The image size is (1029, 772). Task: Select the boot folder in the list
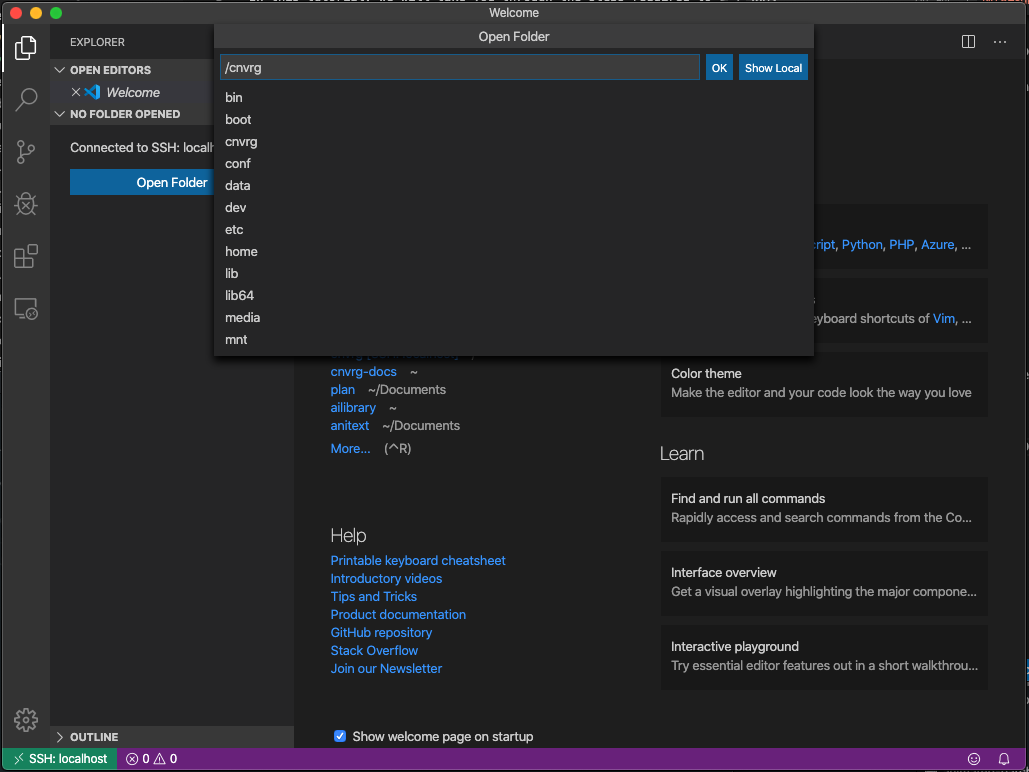tap(514, 119)
